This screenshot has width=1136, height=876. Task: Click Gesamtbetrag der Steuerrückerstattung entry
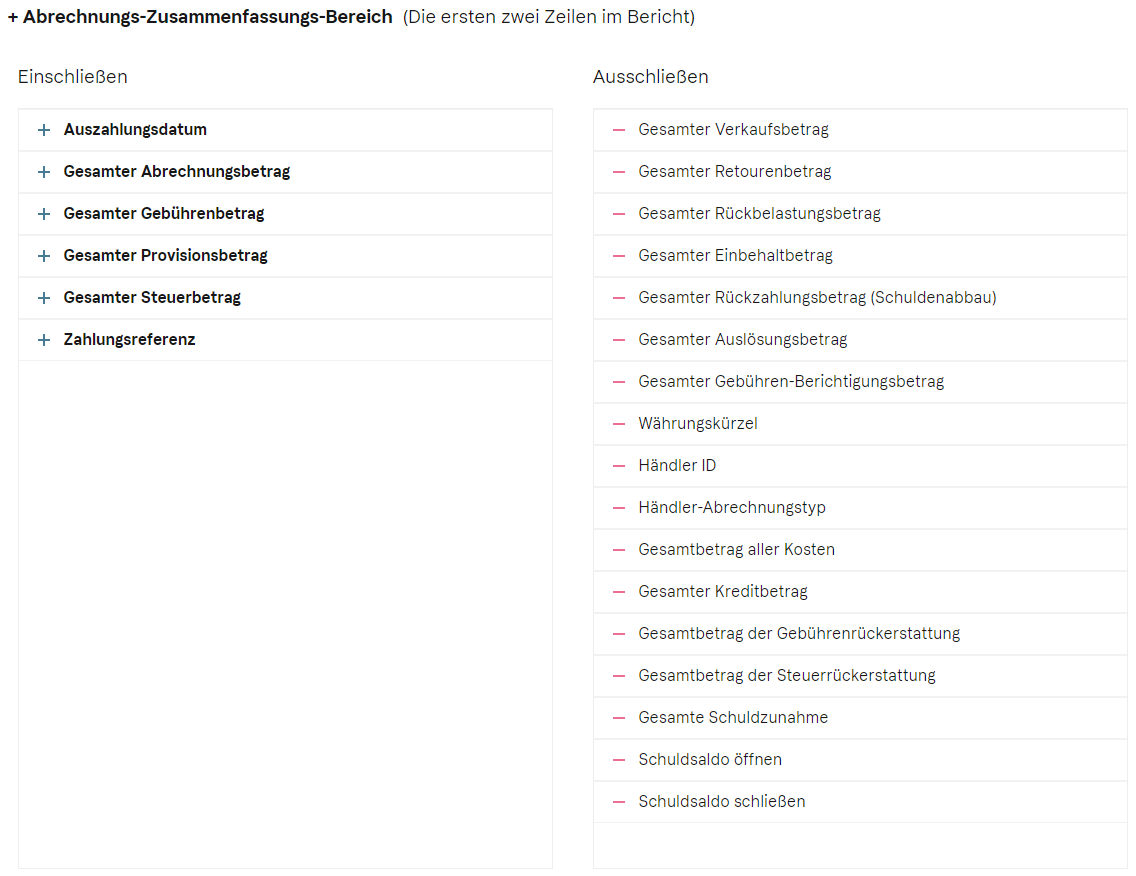[x=787, y=676]
